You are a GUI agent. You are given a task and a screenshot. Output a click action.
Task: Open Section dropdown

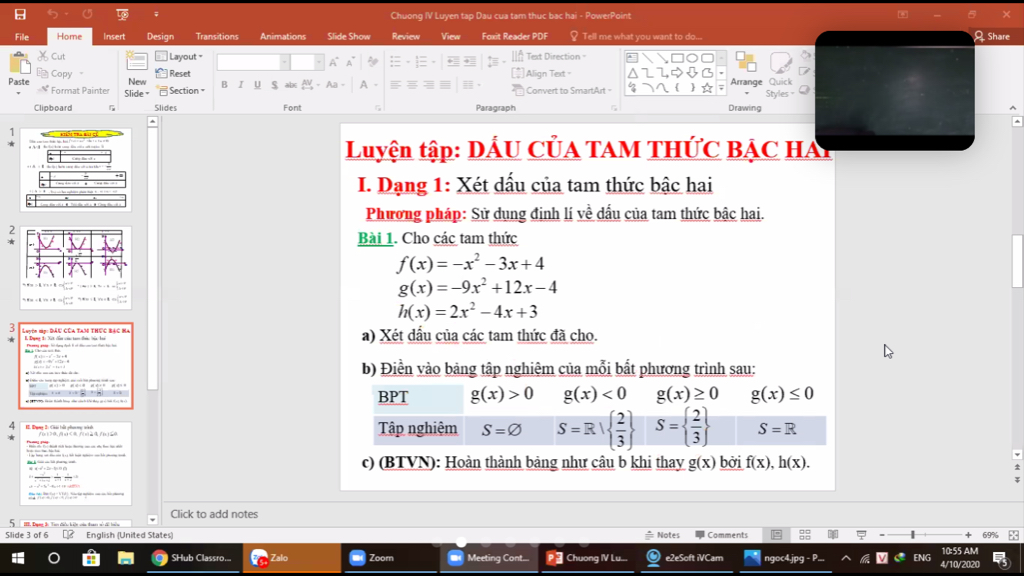click(x=181, y=90)
